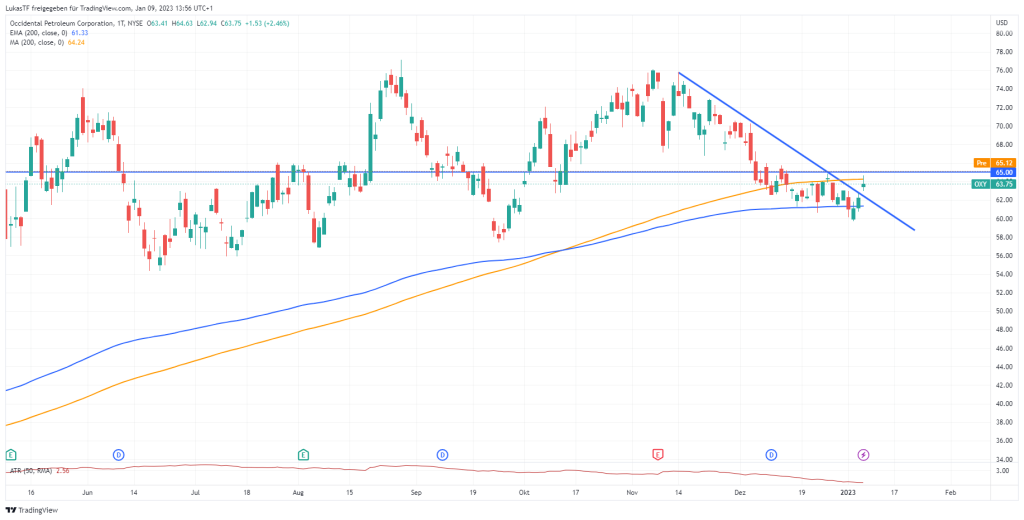Screen dimensions: 1024x520
Task: Click the dividend marker in mid-June
Action: click(118, 455)
